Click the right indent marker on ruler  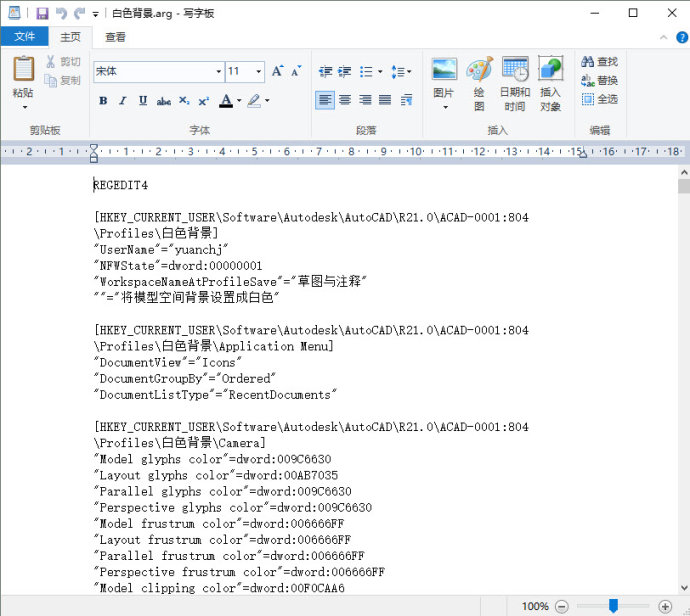point(583,154)
